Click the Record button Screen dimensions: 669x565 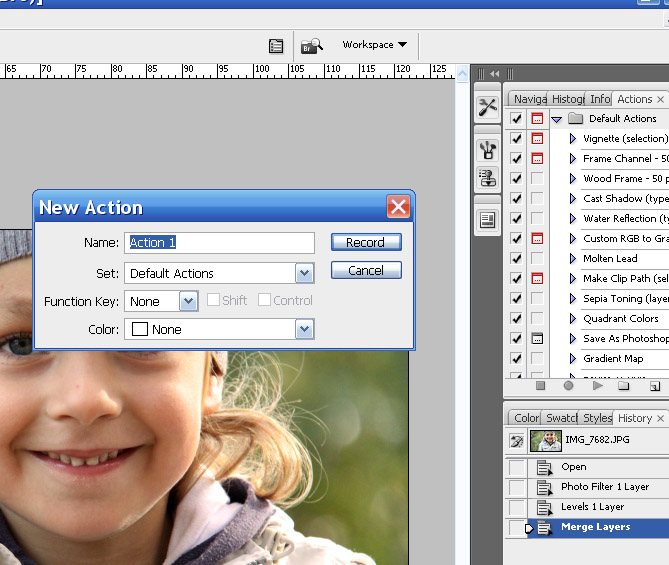(366, 242)
